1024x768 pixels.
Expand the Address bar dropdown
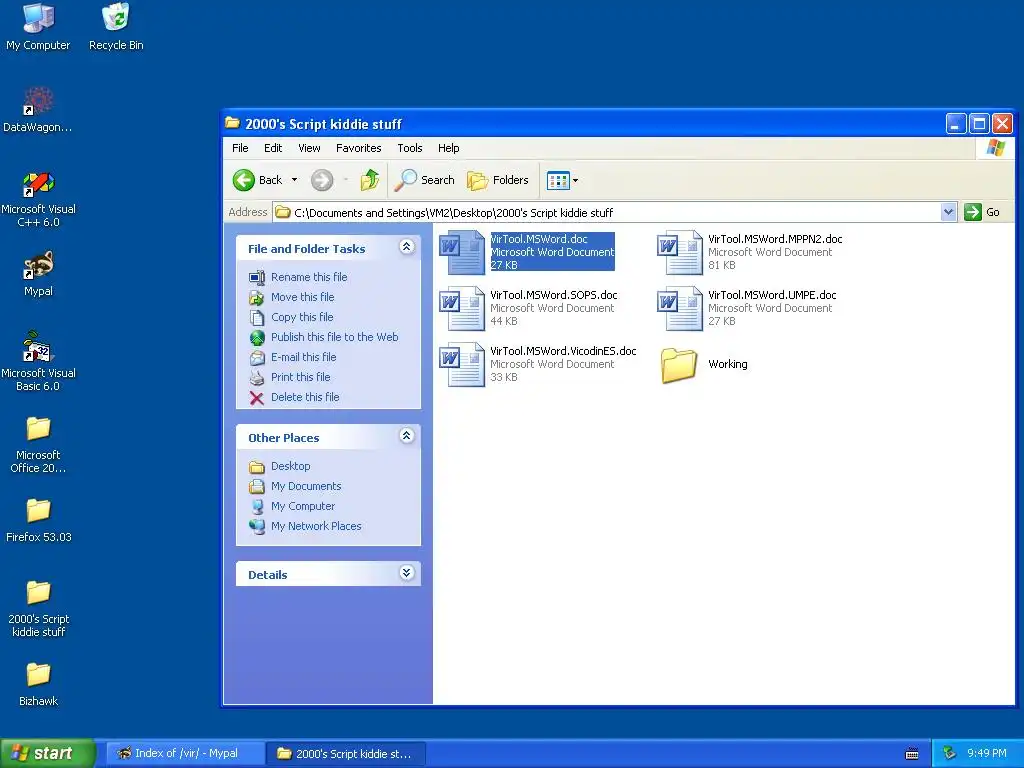(948, 212)
